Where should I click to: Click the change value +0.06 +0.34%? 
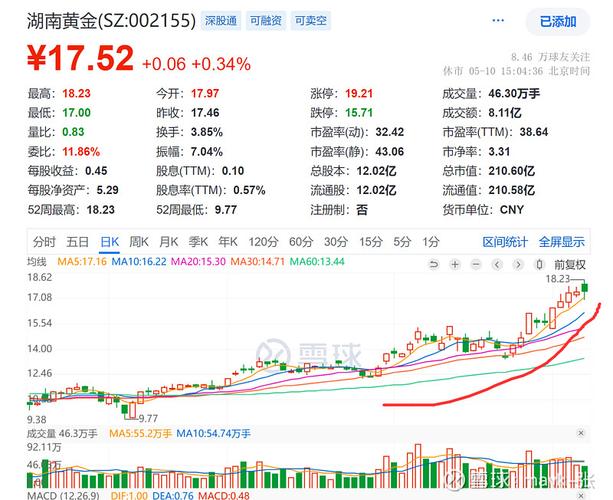point(196,64)
